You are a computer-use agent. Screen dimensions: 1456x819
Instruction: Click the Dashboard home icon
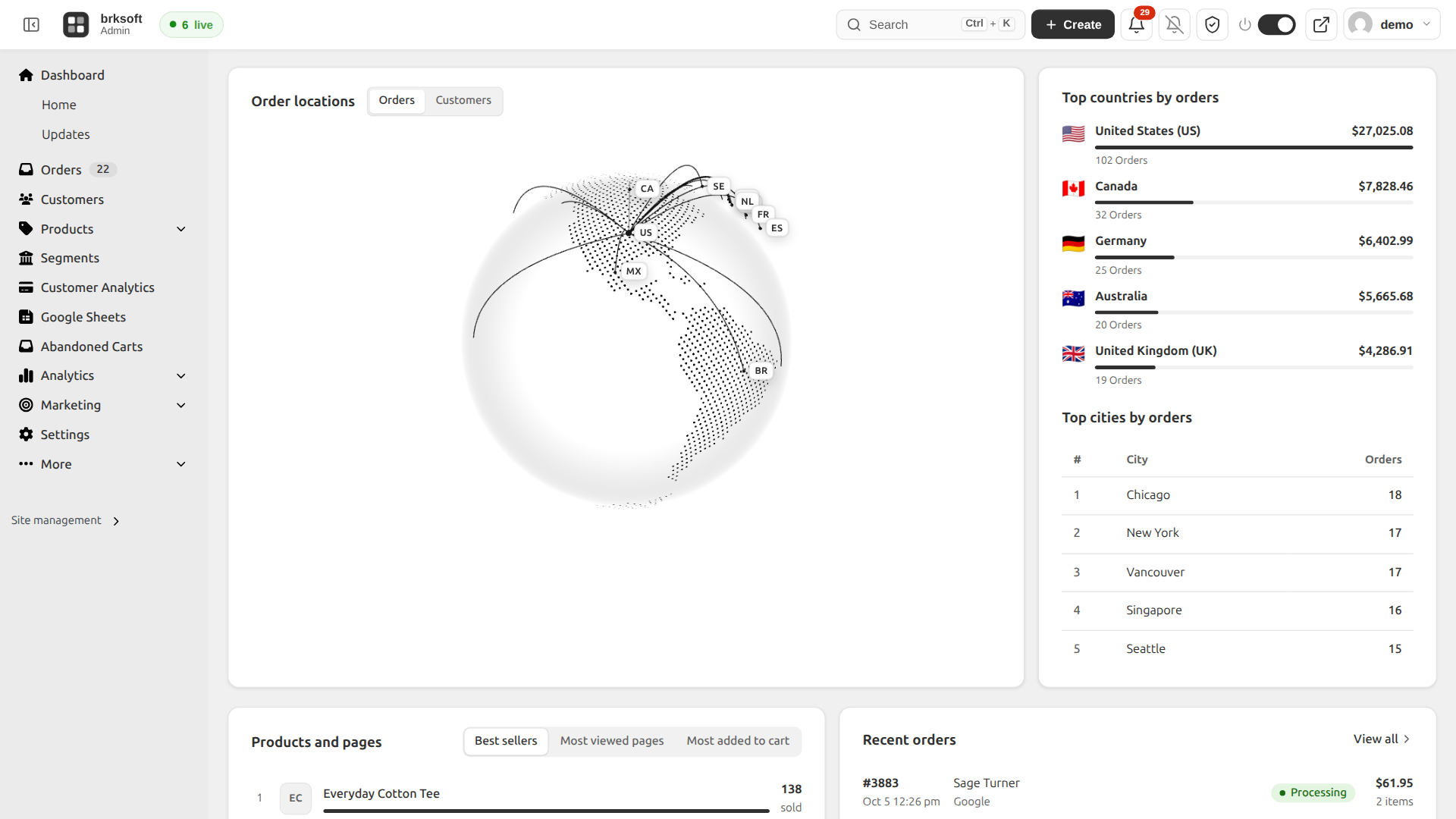point(26,75)
